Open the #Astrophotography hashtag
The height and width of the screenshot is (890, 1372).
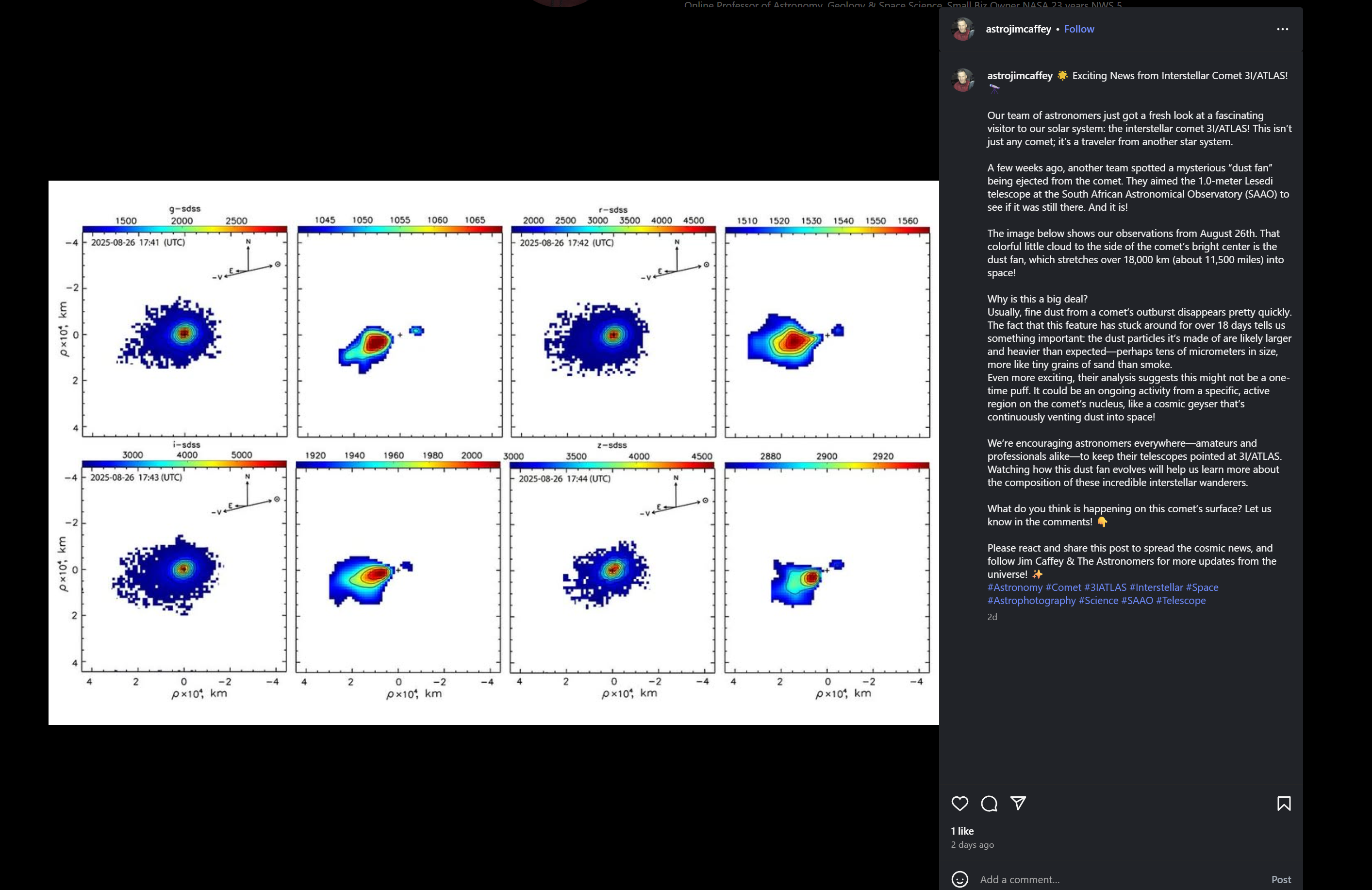pos(1031,601)
